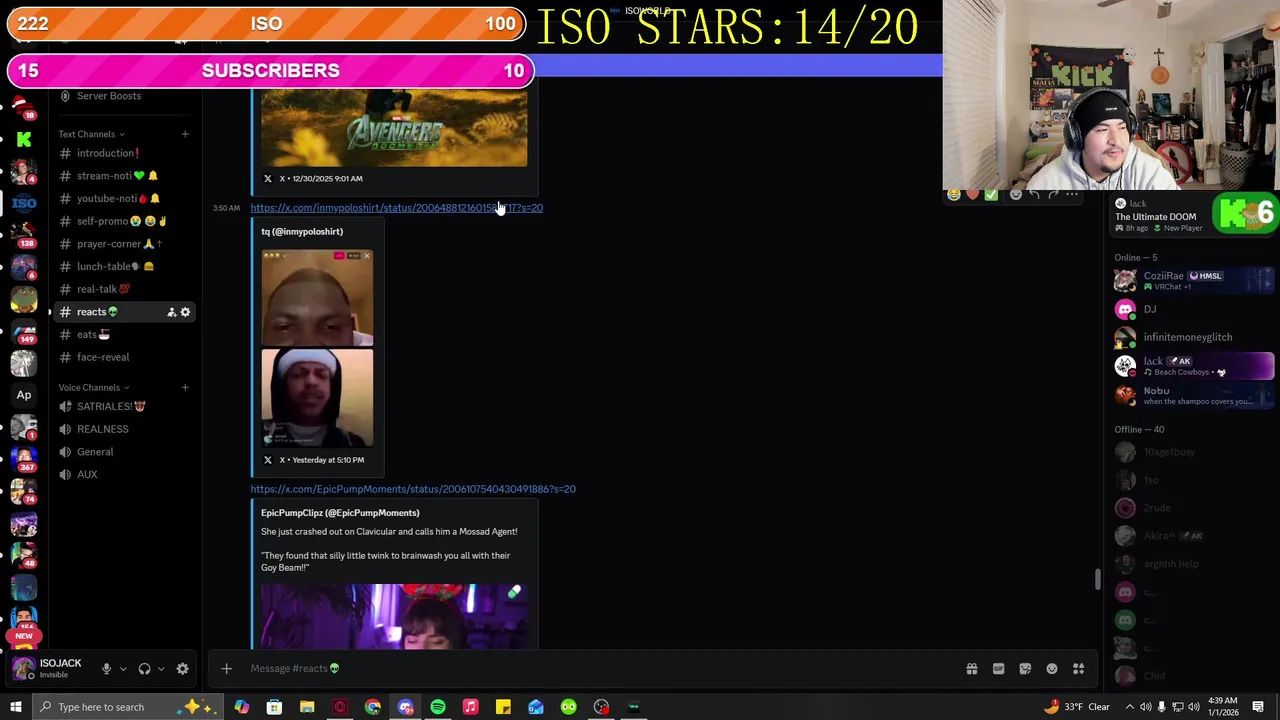Click the plus attachment button

click(226, 669)
